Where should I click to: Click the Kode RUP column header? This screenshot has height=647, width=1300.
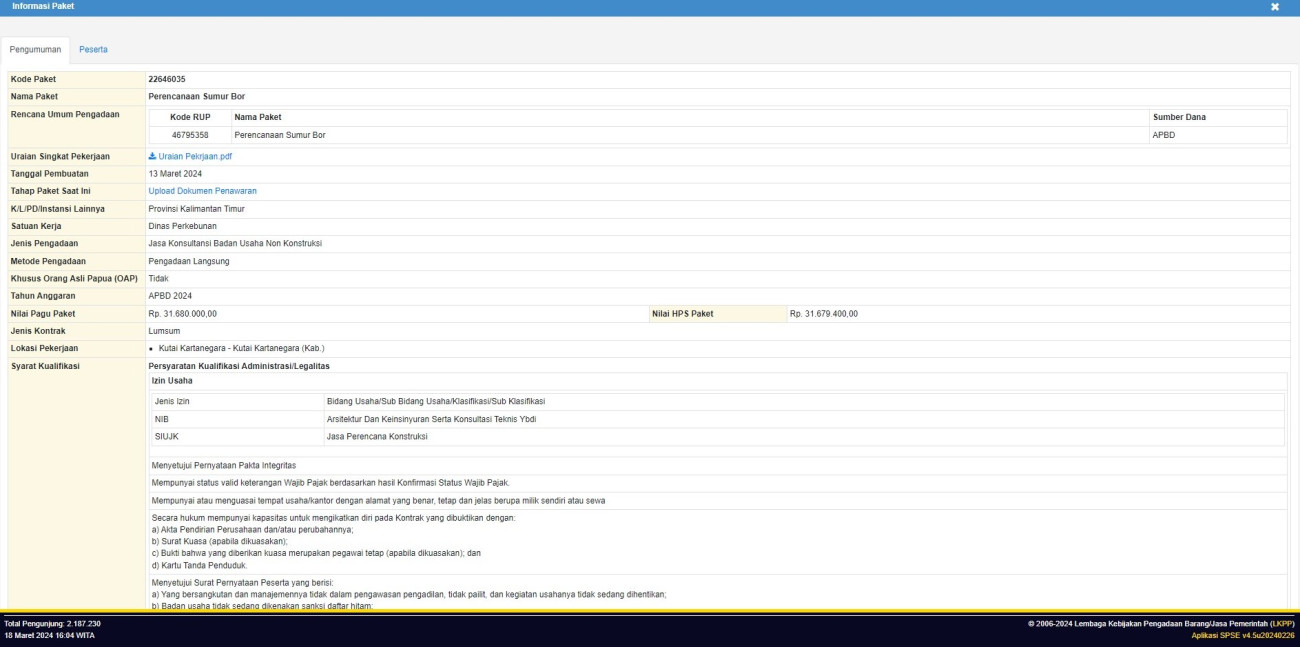(189, 117)
